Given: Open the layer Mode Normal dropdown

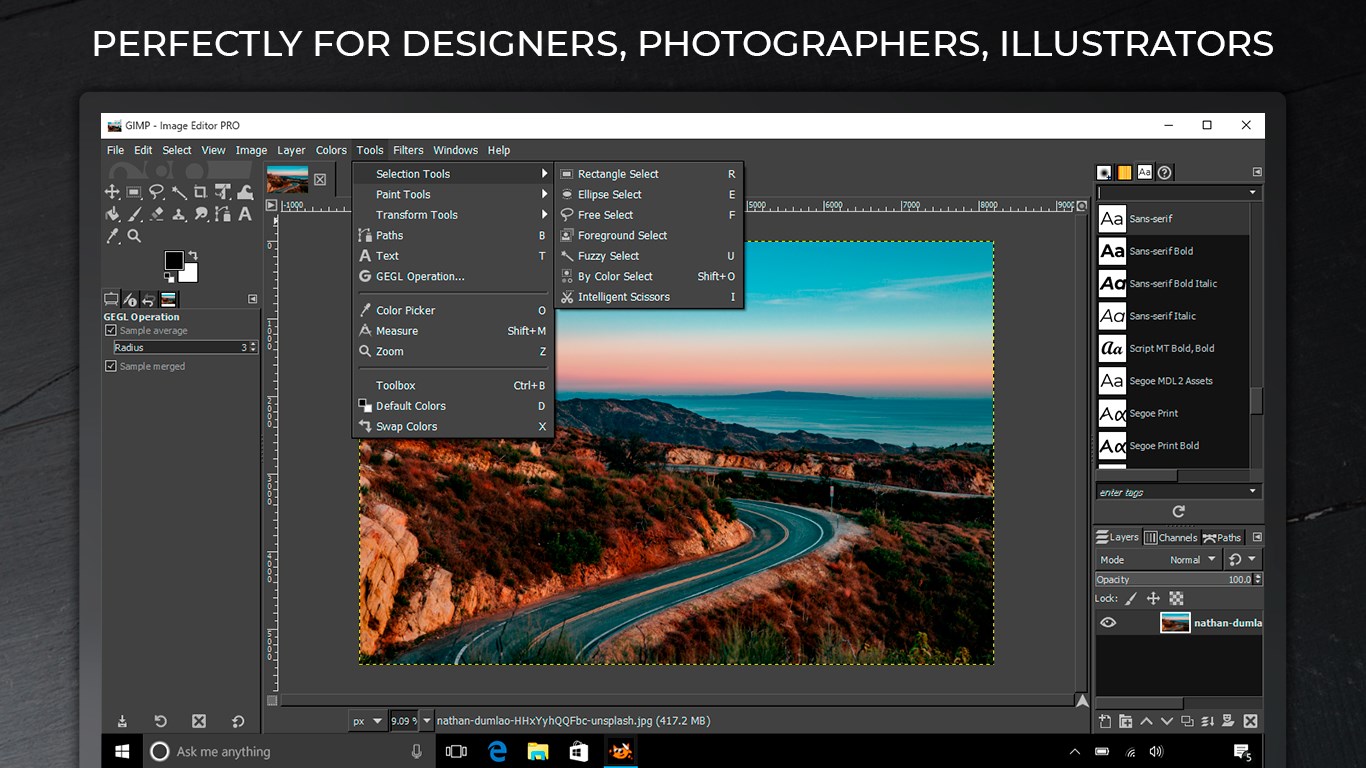Looking at the screenshot, I should pos(1158,560).
